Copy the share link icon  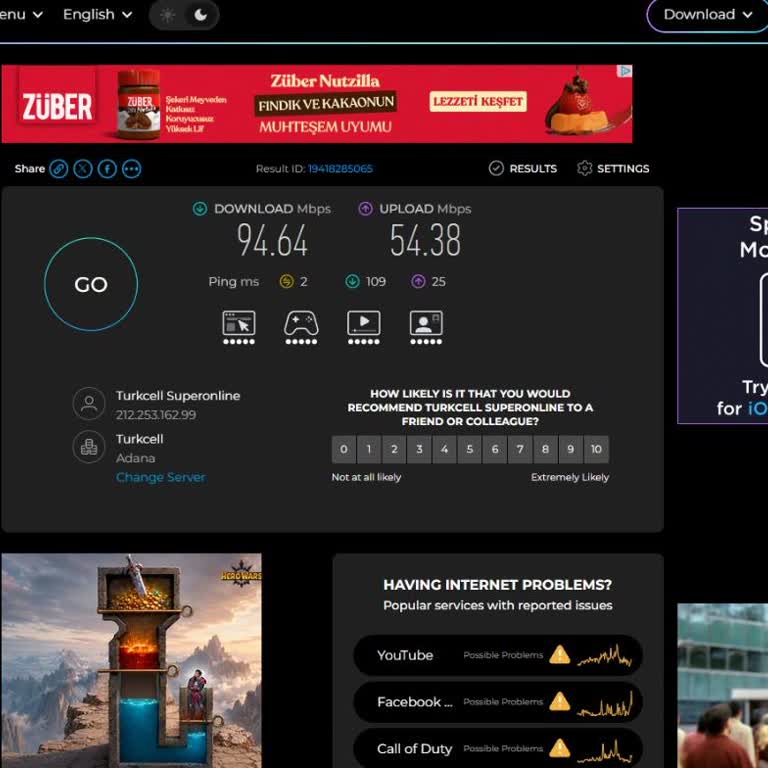click(x=59, y=169)
